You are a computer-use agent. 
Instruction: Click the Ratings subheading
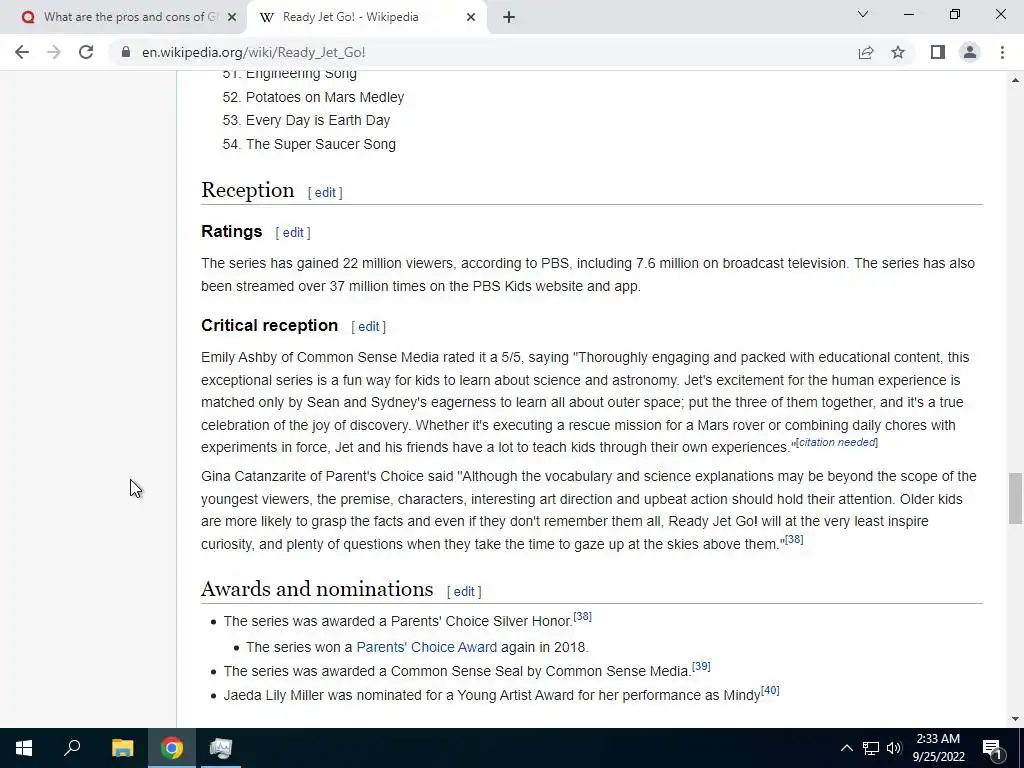point(232,231)
